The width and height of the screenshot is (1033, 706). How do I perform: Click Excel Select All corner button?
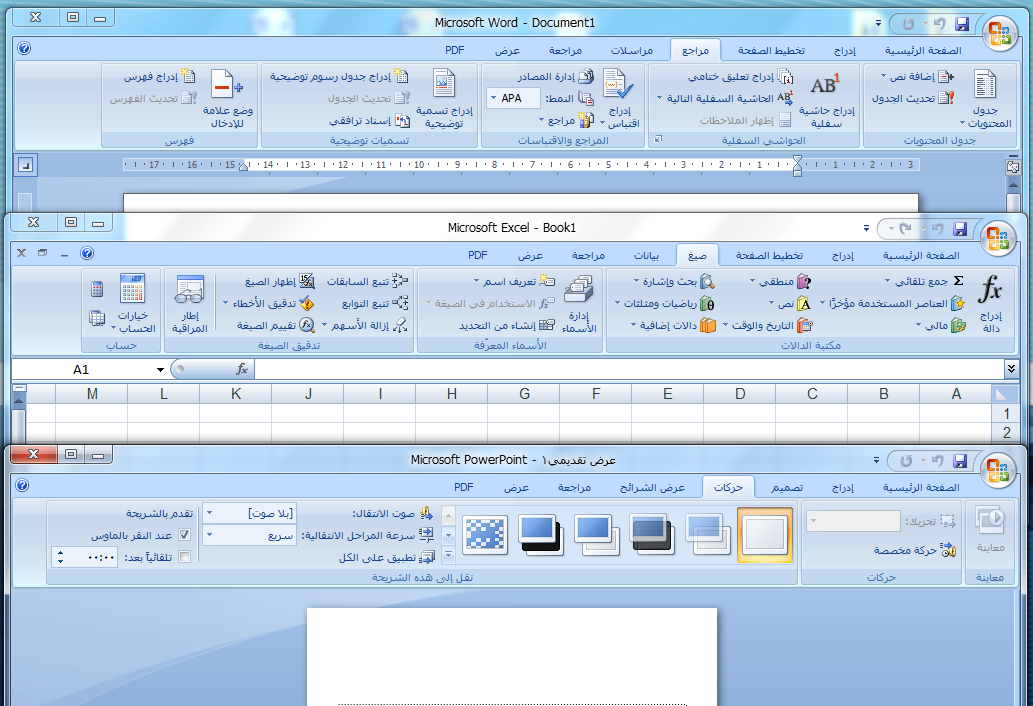pos(1004,394)
